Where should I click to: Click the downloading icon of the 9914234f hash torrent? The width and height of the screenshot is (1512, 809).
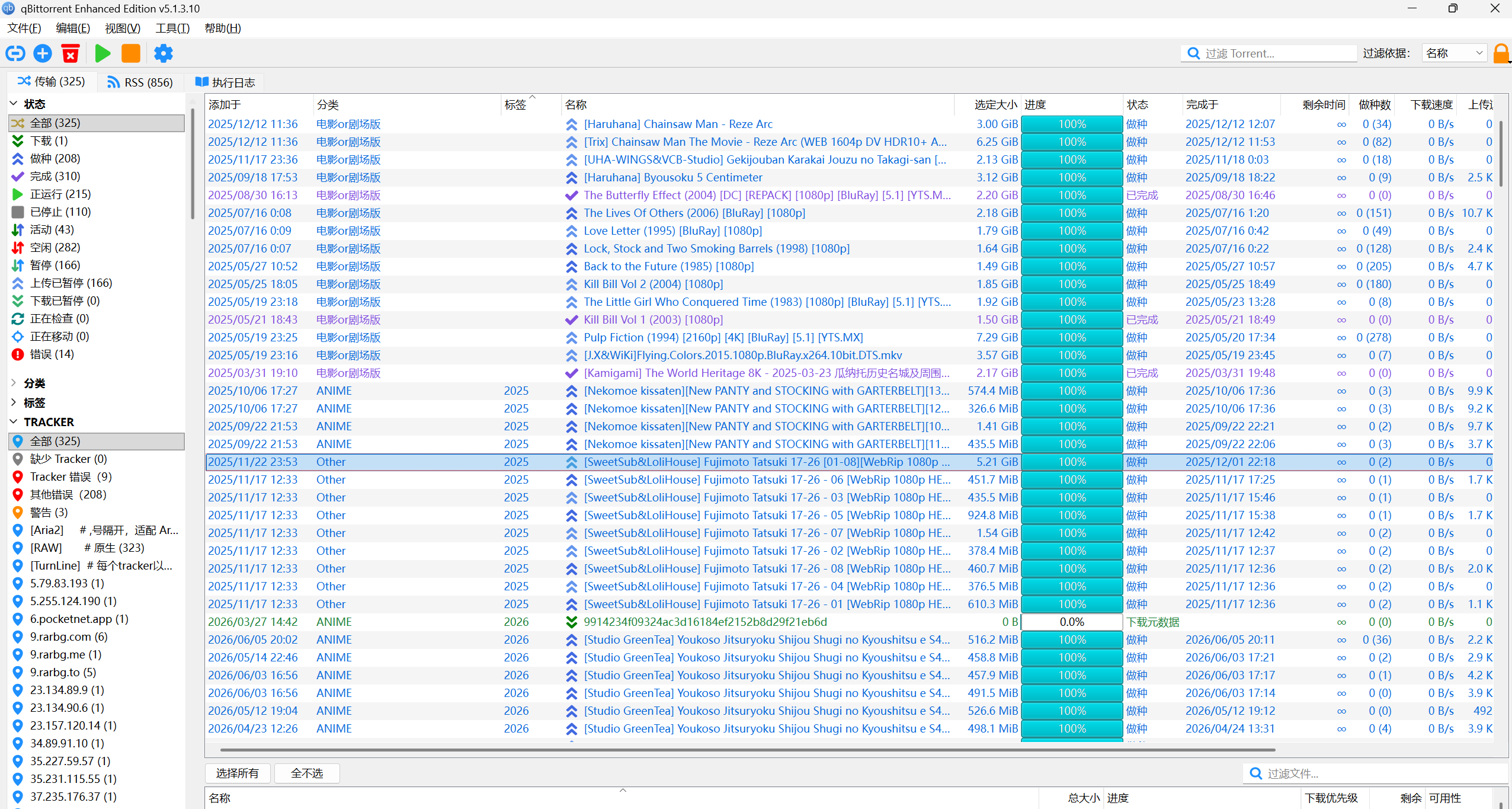tap(571, 622)
